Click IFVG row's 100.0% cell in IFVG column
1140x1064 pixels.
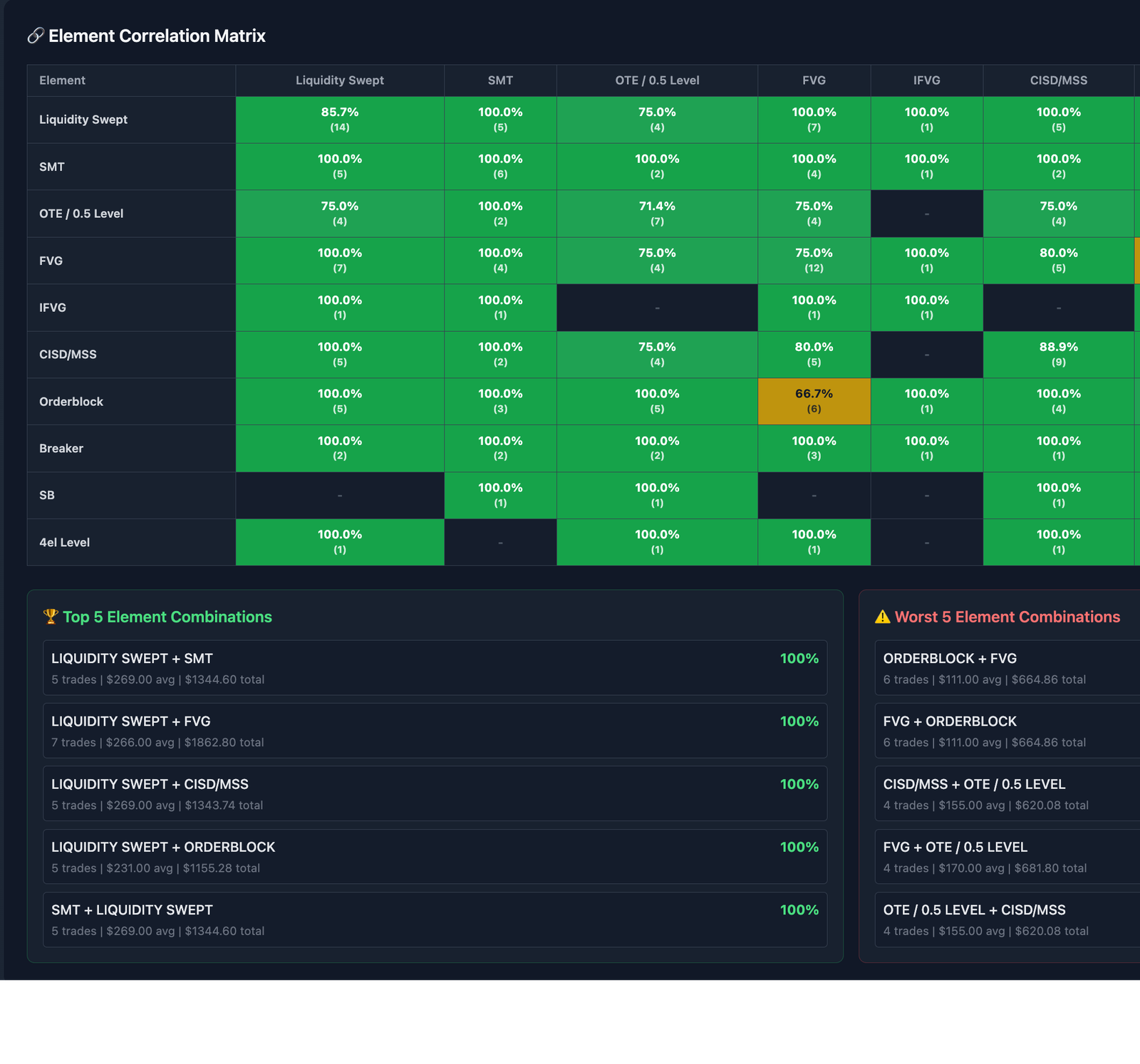pyautogui.click(x=927, y=308)
